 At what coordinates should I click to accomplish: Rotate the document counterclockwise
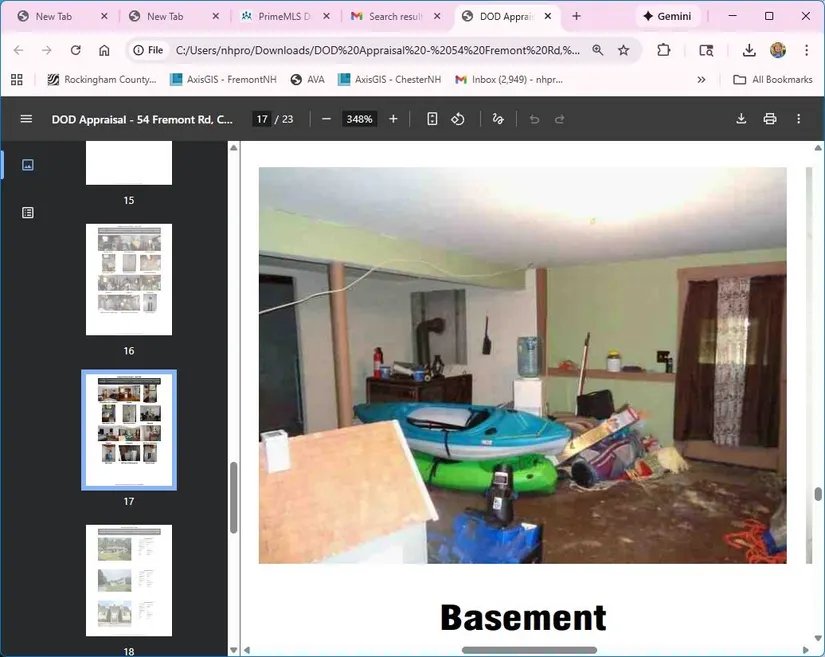pyautogui.click(x=458, y=119)
